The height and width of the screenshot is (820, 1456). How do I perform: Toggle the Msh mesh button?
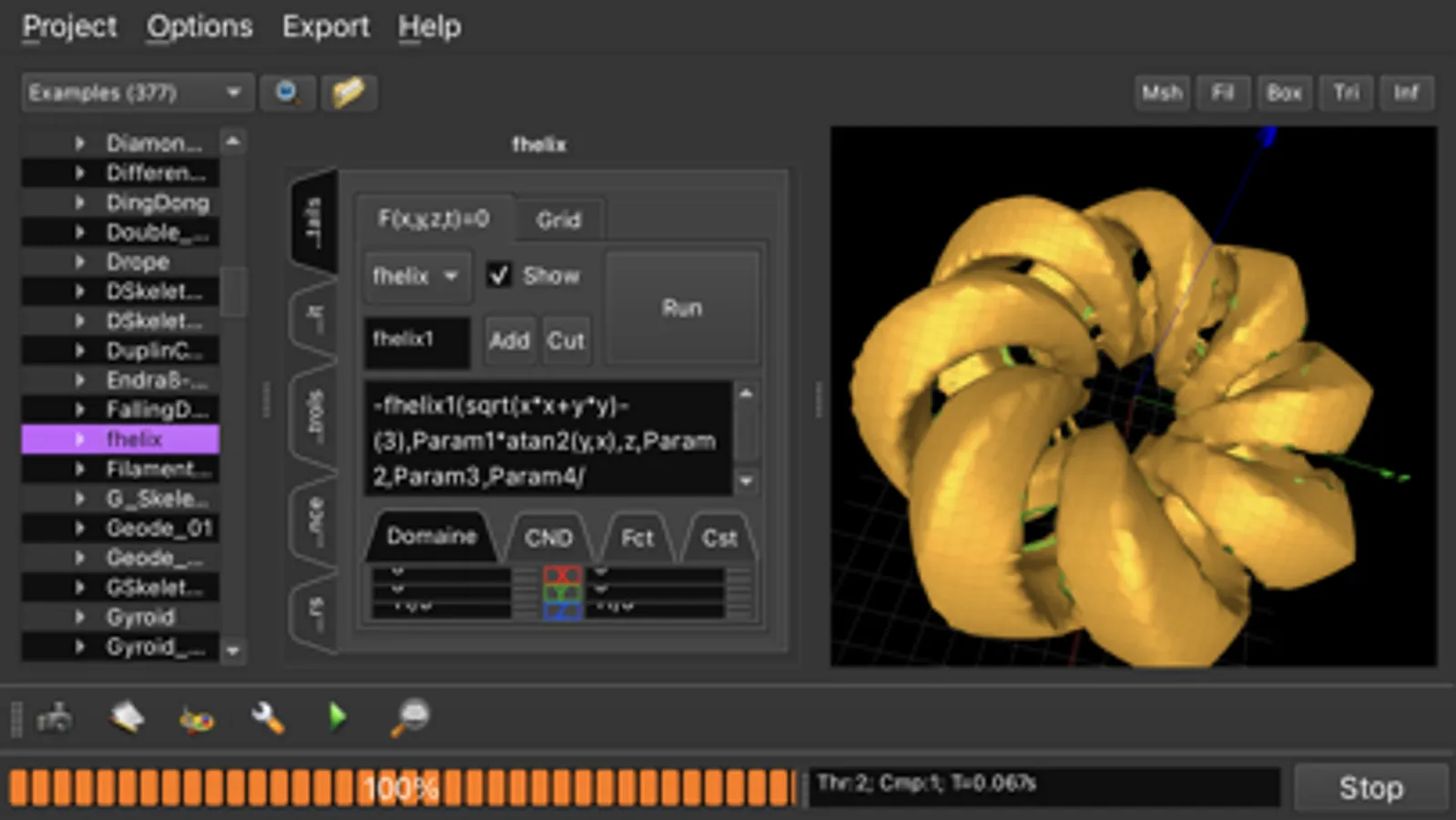1162,92
